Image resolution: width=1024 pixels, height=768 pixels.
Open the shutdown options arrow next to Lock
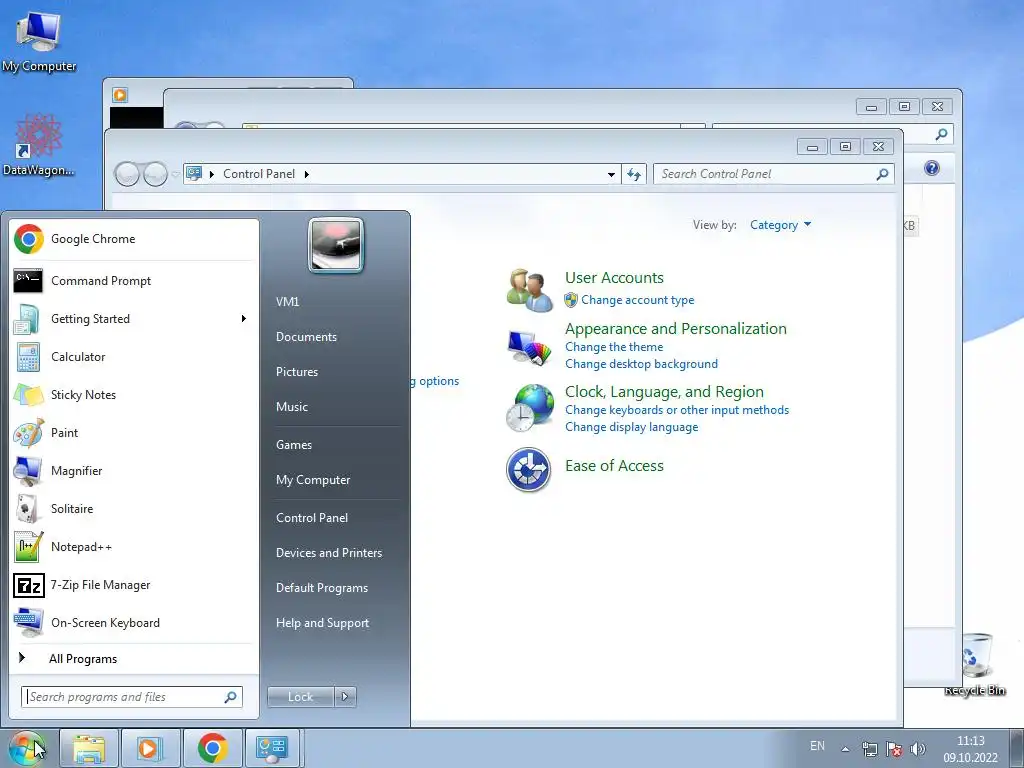[x=345, y=697]
